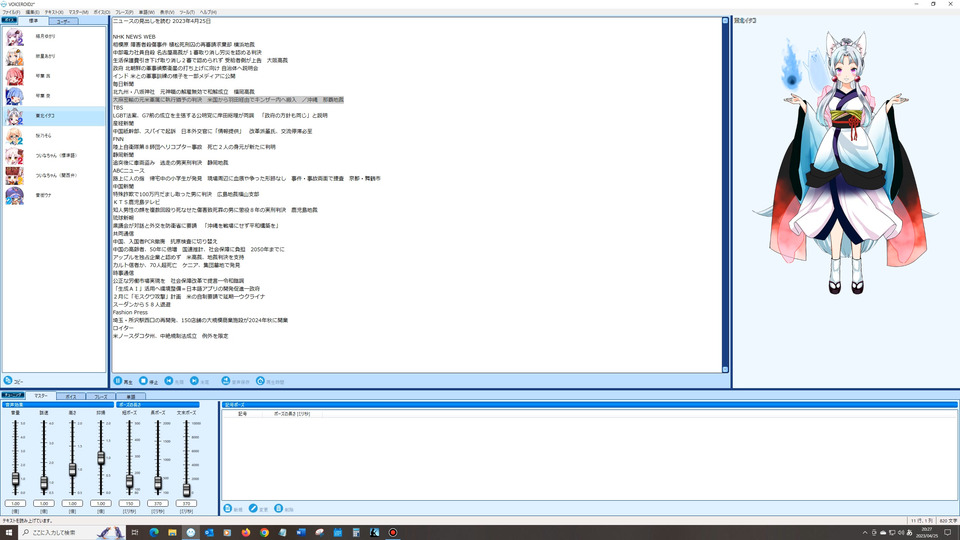960x540 pixels.
Task: Open the テキスト(X) menu
Action: tap(54, 12)
